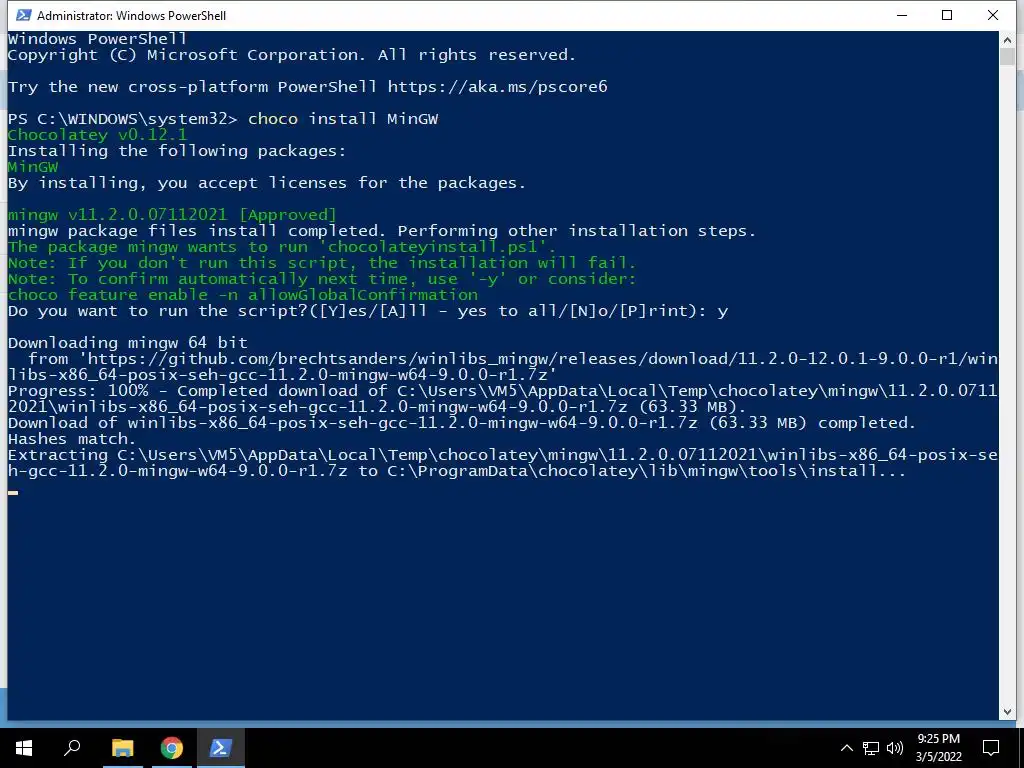
Task: Select PowerShell taskbar button
Action: [x=220, y=748]
